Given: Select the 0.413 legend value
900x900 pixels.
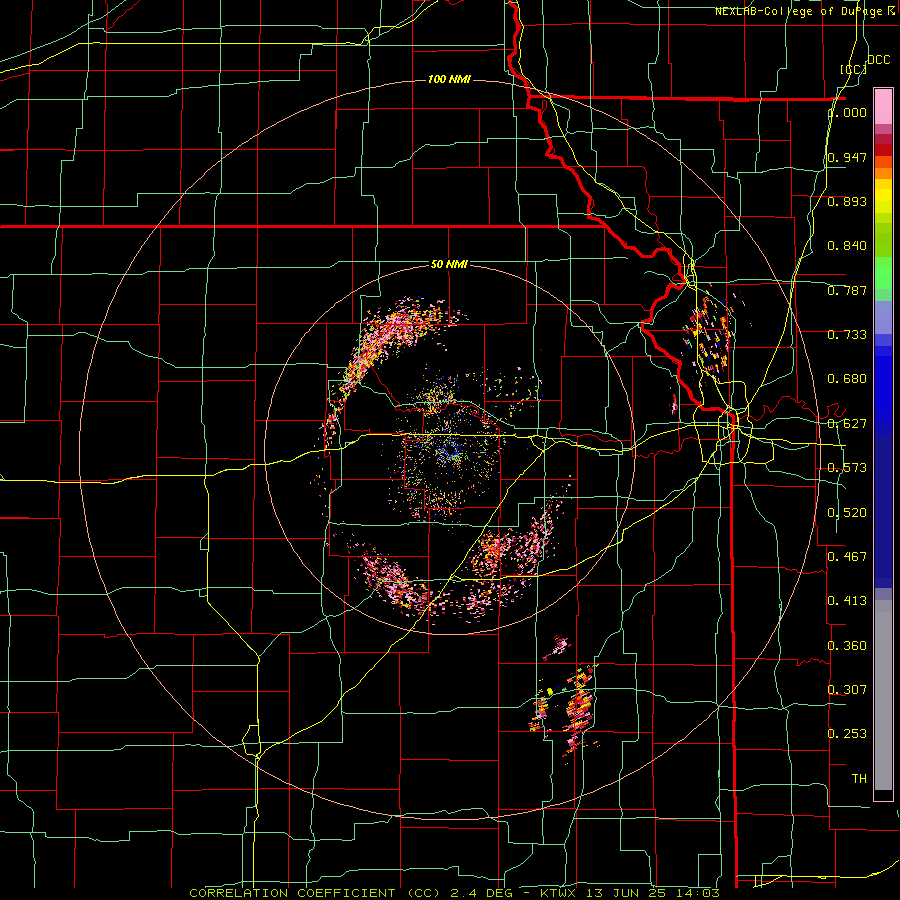Looking at the screenshot, I should tap(847, 601).
